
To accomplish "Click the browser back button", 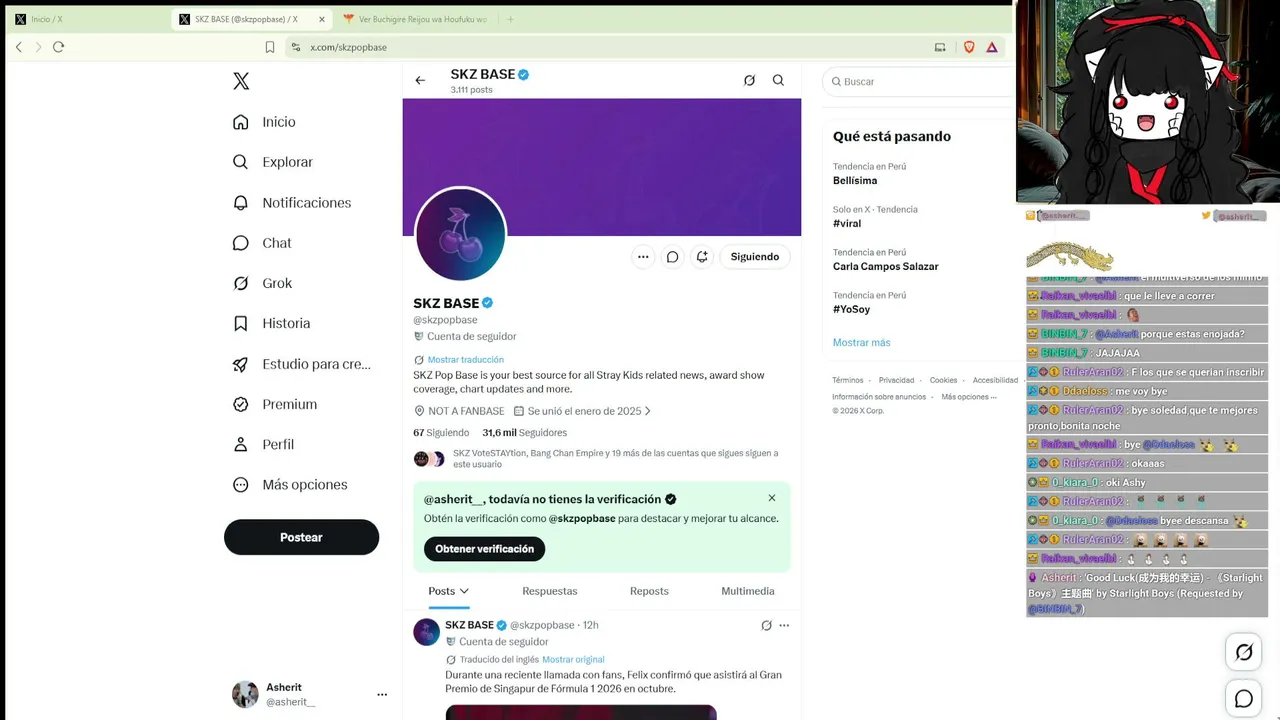I will tap(19, 47).
